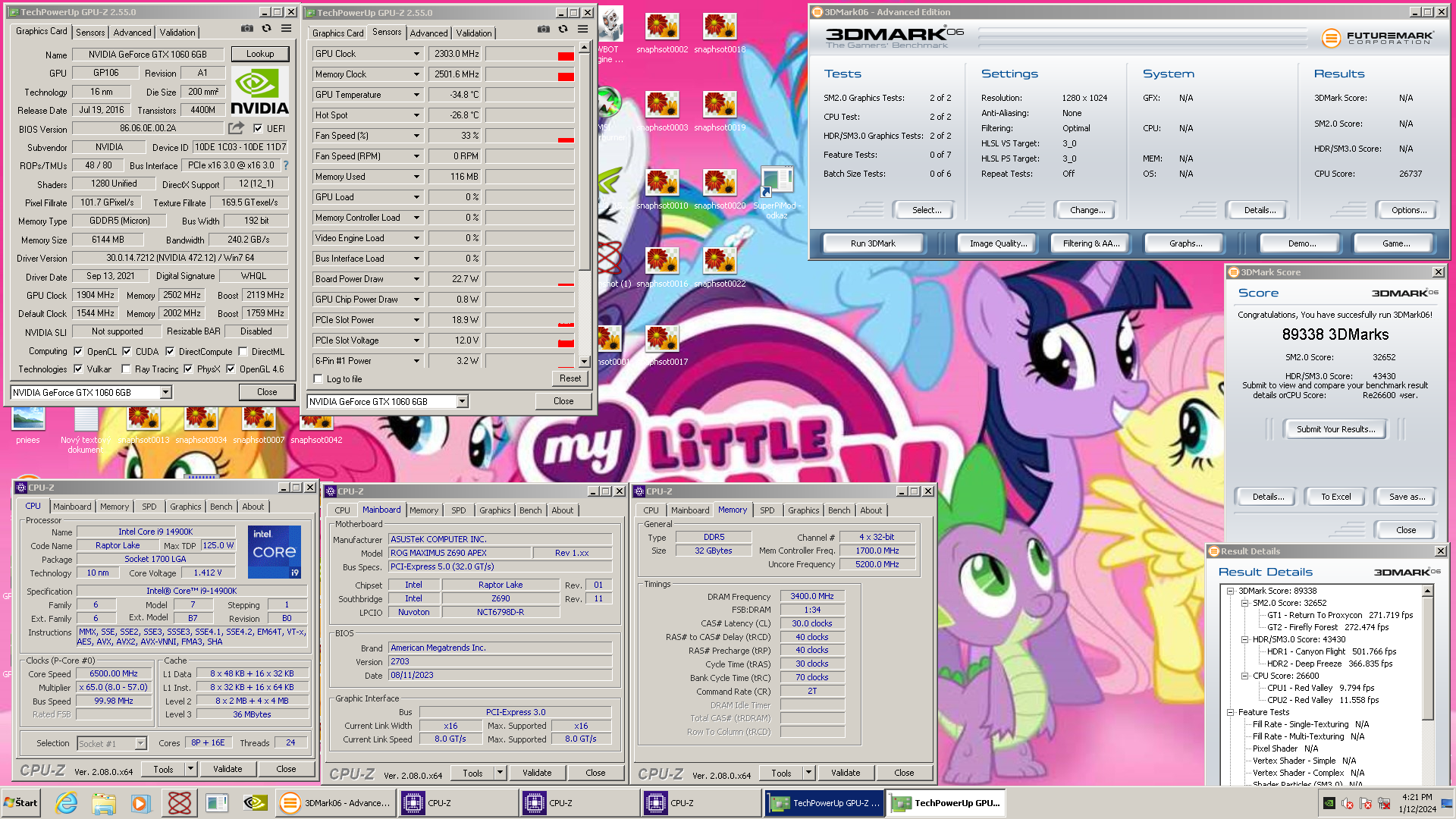Collapse the Feature Tests tree node

(x=1230, y=712)
